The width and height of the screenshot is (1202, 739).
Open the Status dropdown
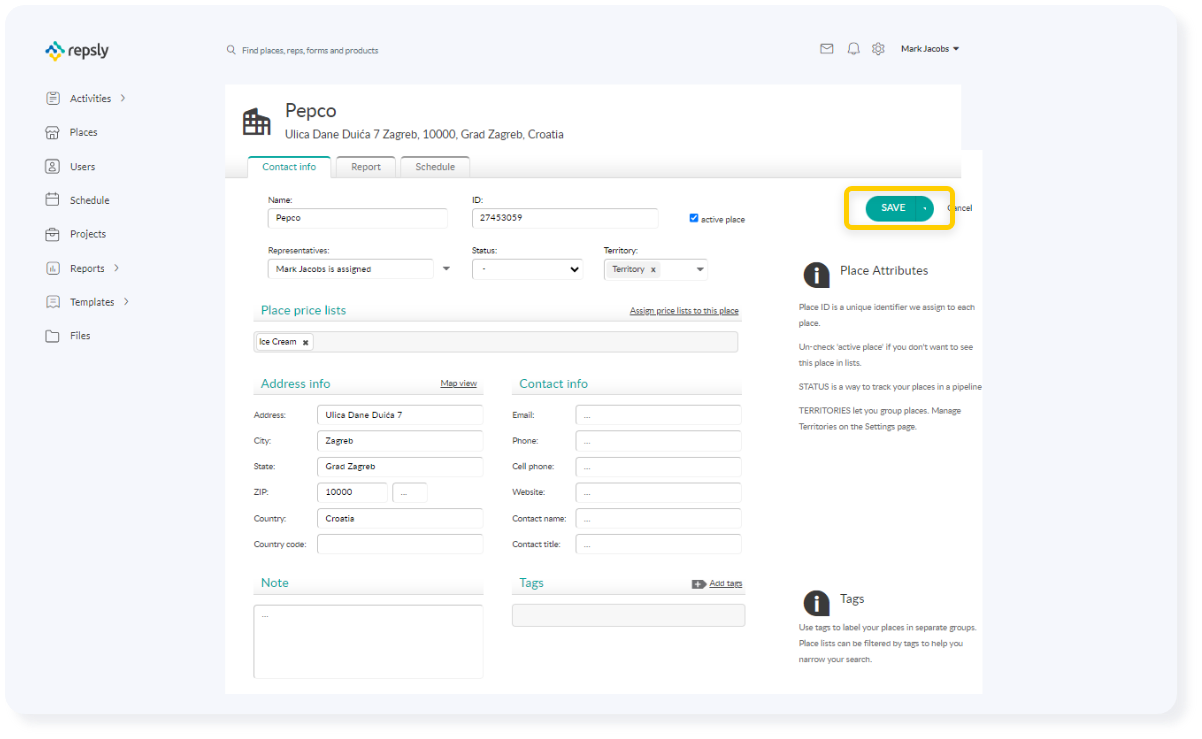point(527,269)
